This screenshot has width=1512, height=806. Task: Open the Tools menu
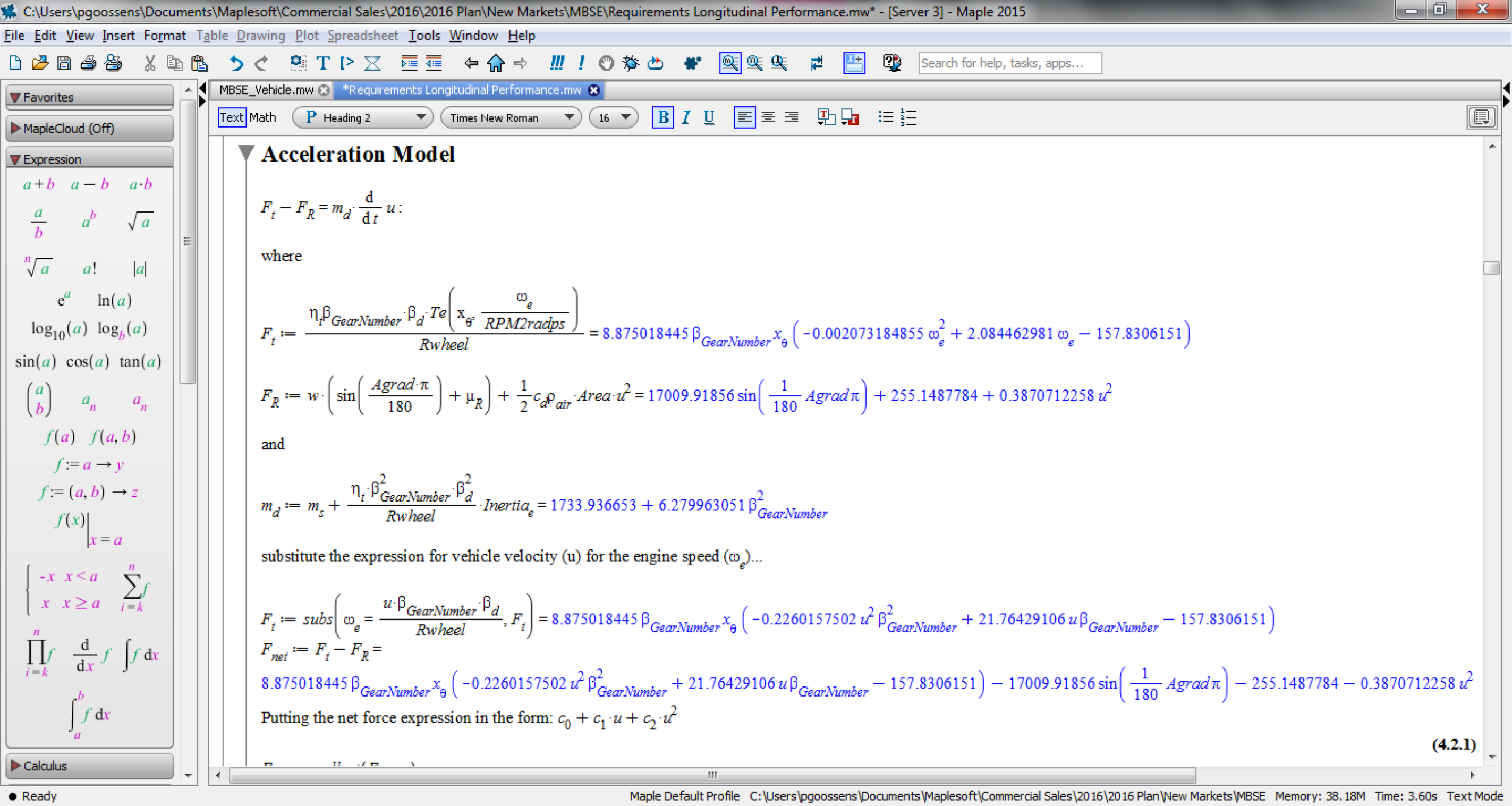(424, 35)
